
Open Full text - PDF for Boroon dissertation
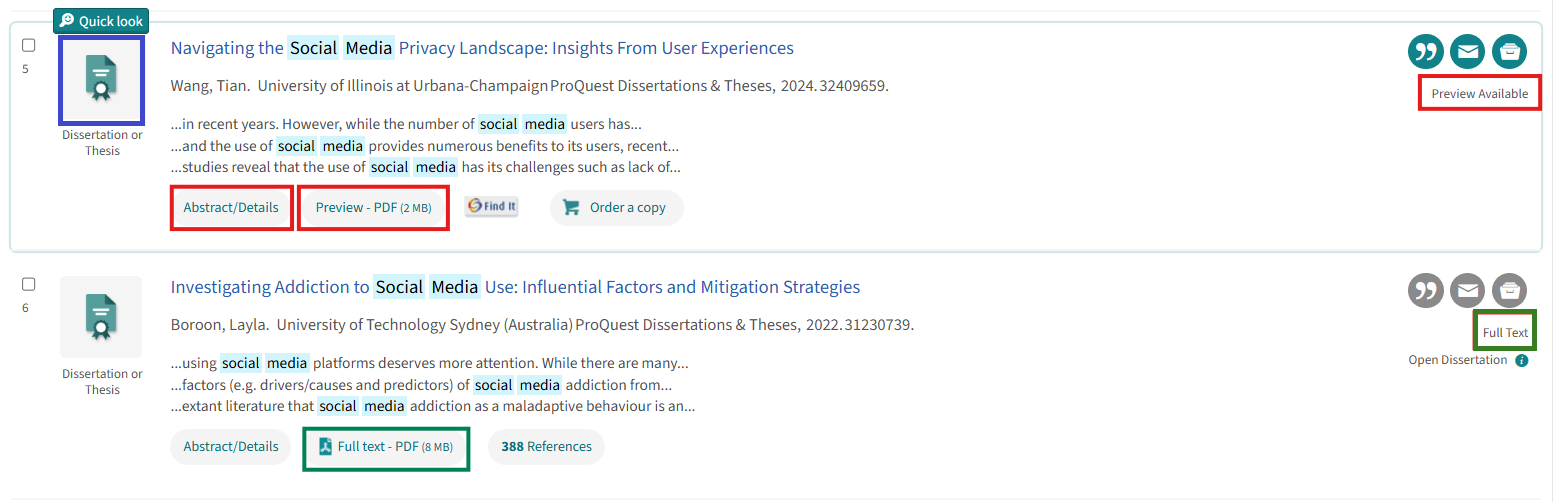(386, 447)
